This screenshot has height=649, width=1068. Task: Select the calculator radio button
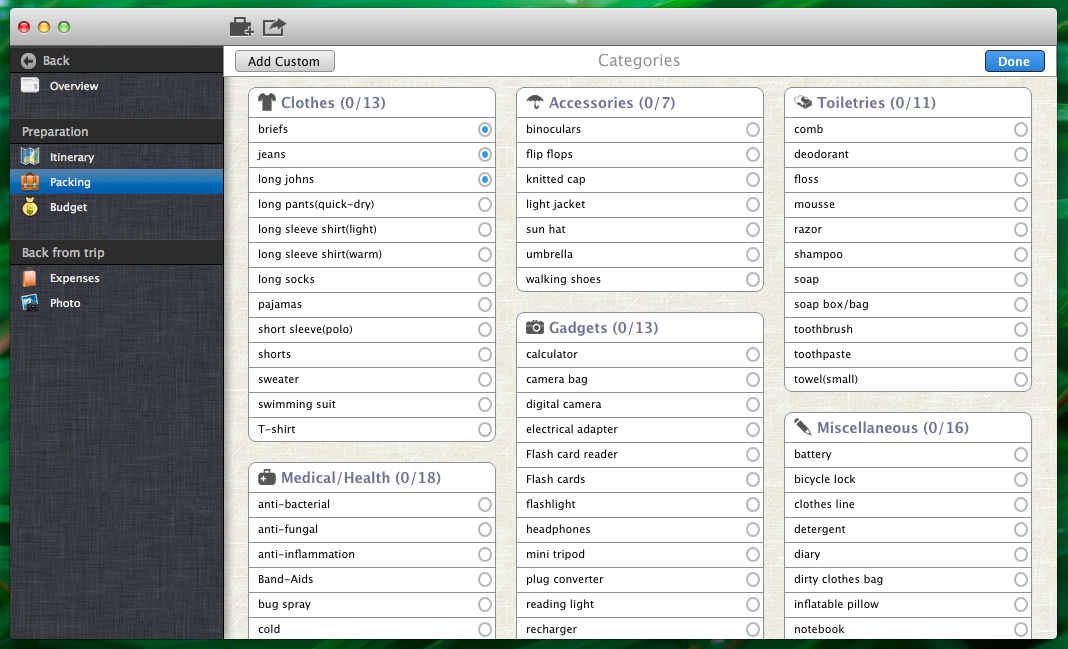753,354
